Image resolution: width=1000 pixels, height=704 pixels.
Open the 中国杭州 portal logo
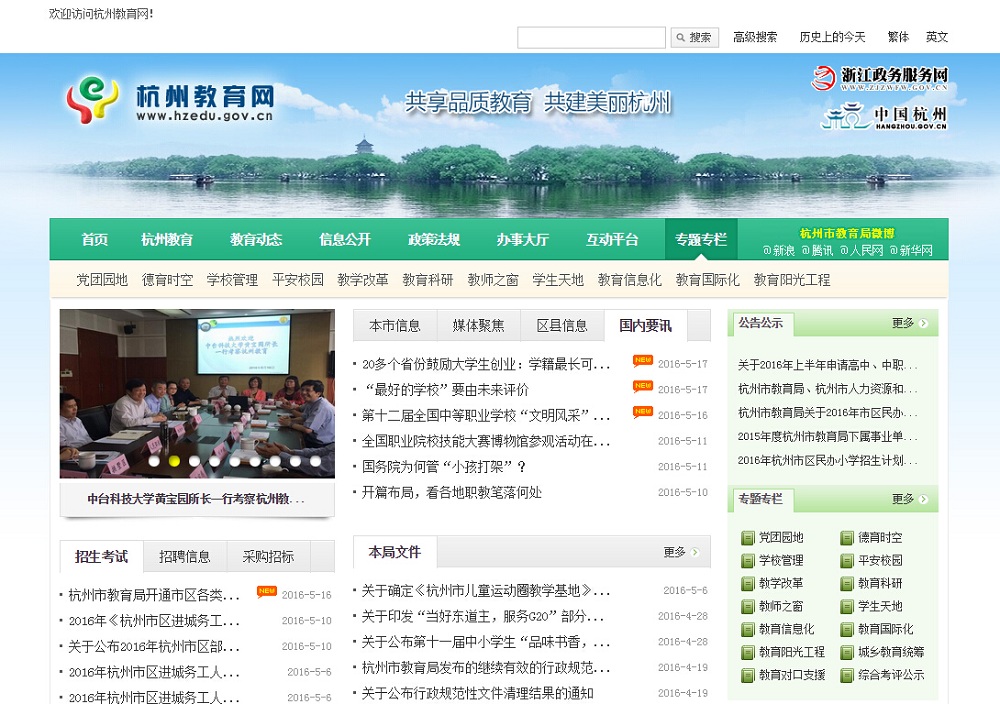pyautogui.click(x=884, y=118)
